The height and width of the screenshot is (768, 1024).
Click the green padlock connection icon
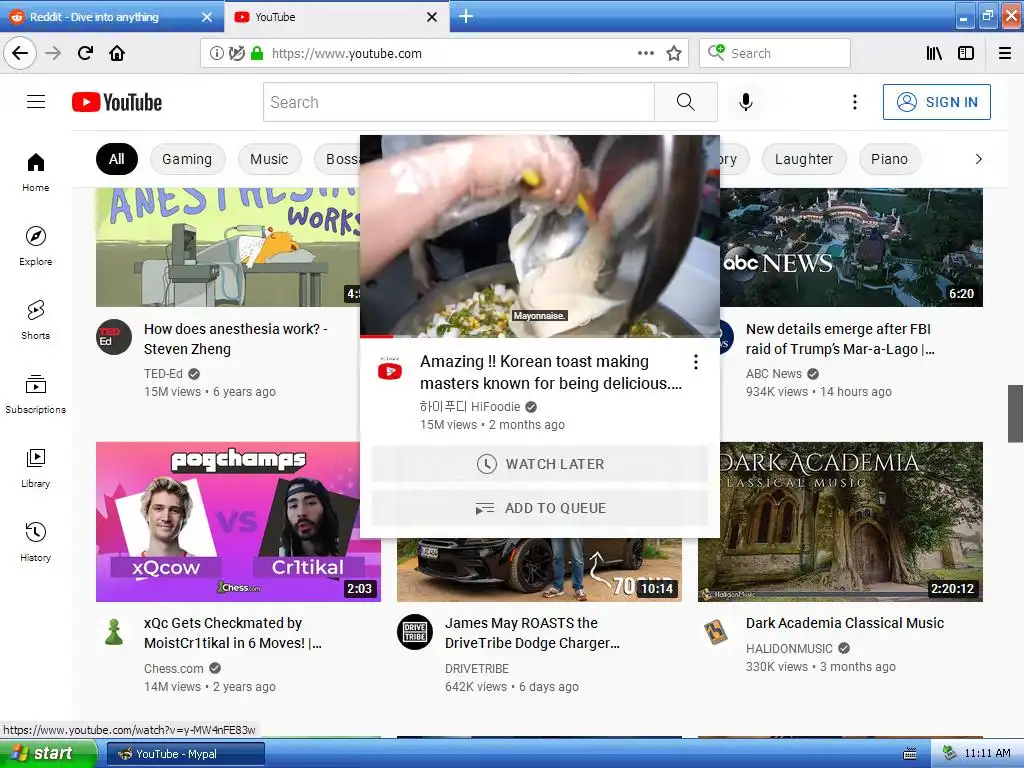[257, 54]
